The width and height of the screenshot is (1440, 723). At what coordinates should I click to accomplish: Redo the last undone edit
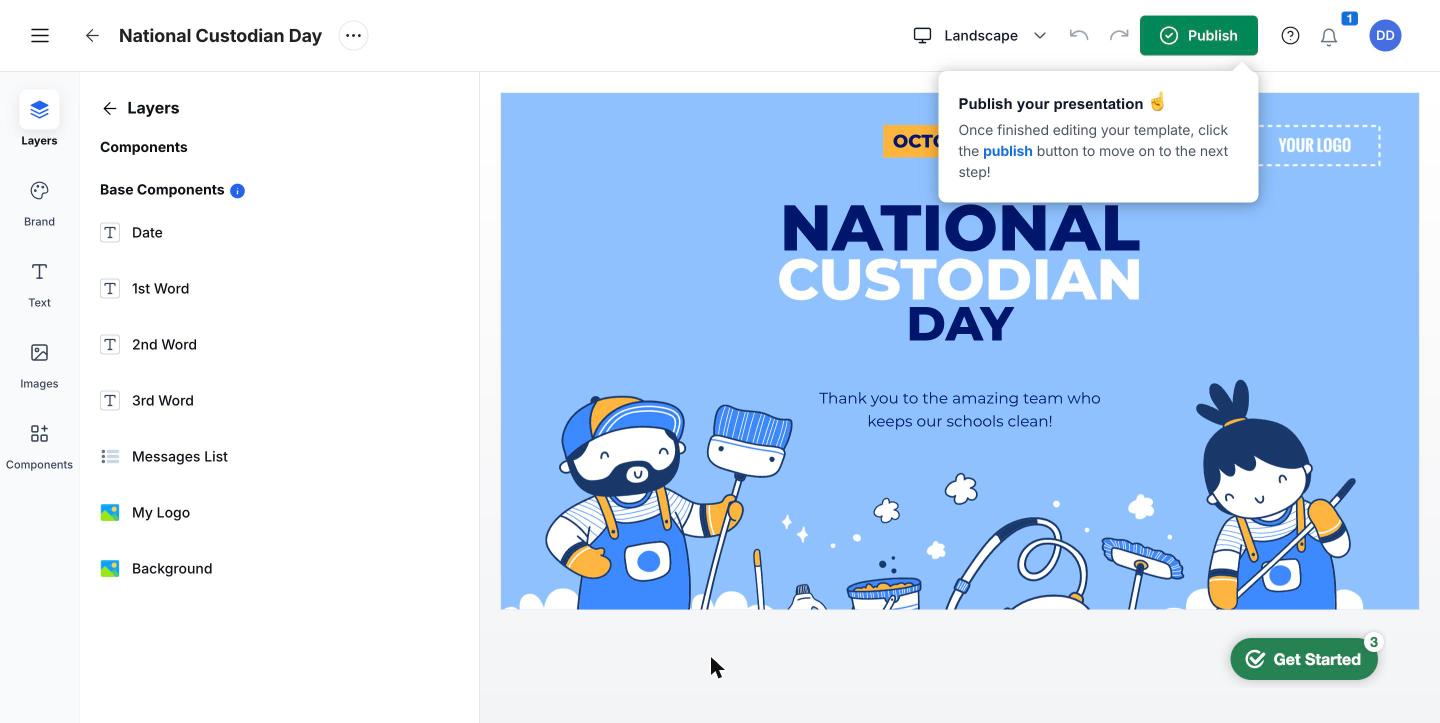pyautogui.click(x=1119, y=36)
